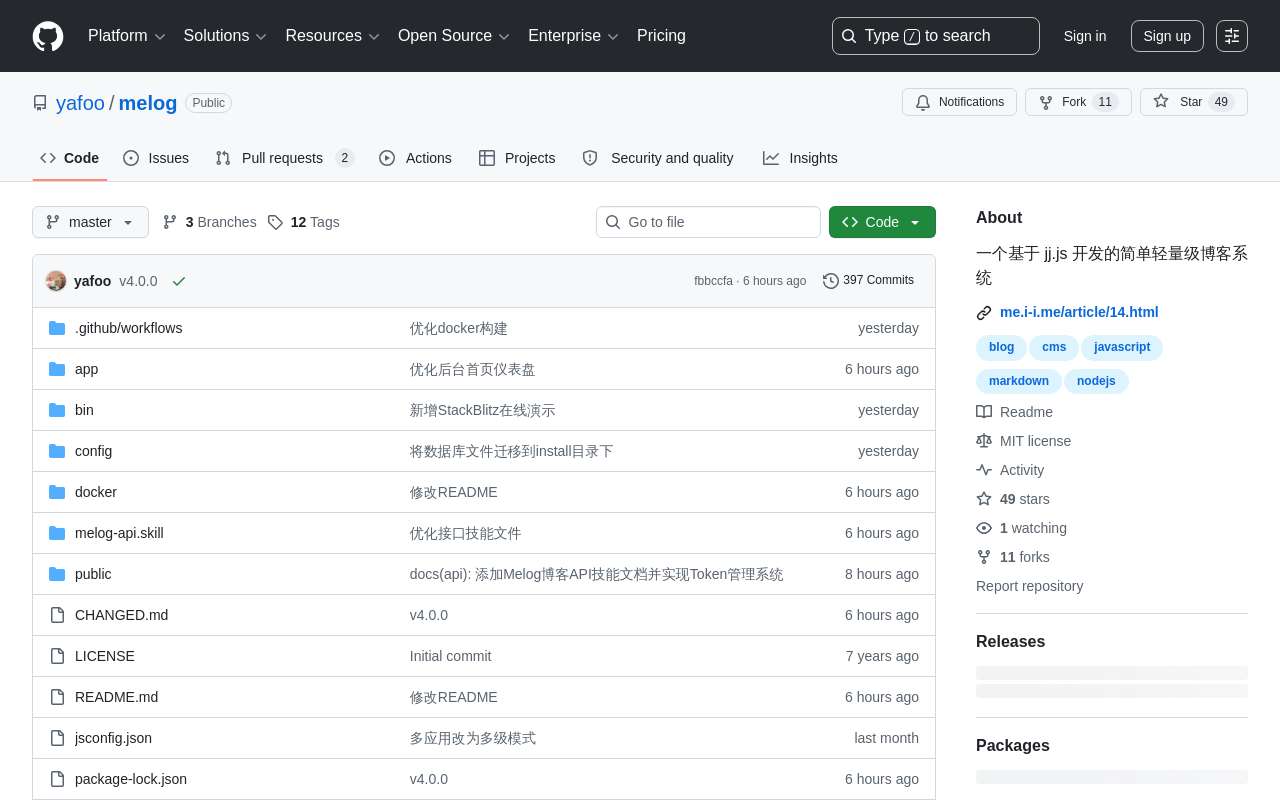Viewport: 1280px width, 800px height.
Task: Select the cms topic tag
Action: (1054, 347)
